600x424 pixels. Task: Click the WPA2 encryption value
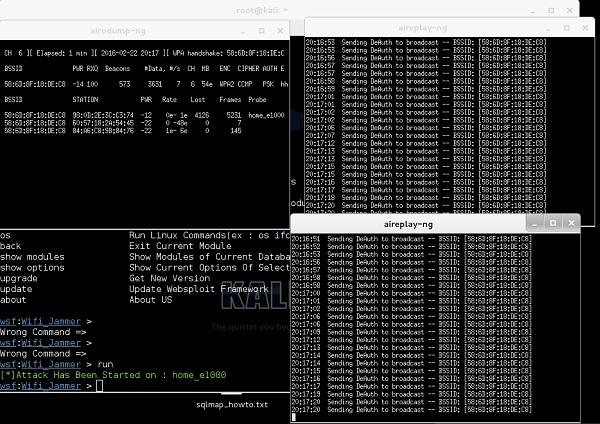(x=227, y=84)
